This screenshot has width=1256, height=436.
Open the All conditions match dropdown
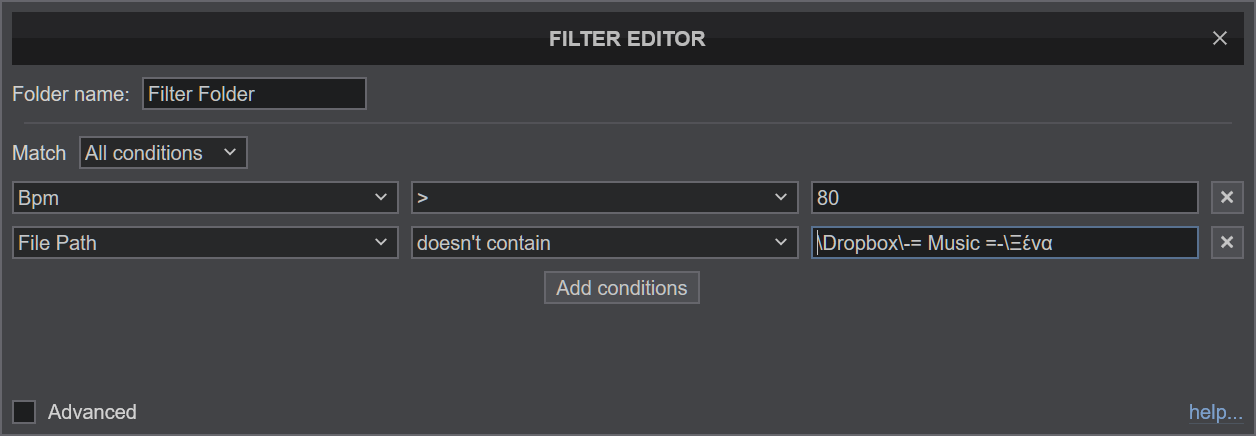pos(163,153)
